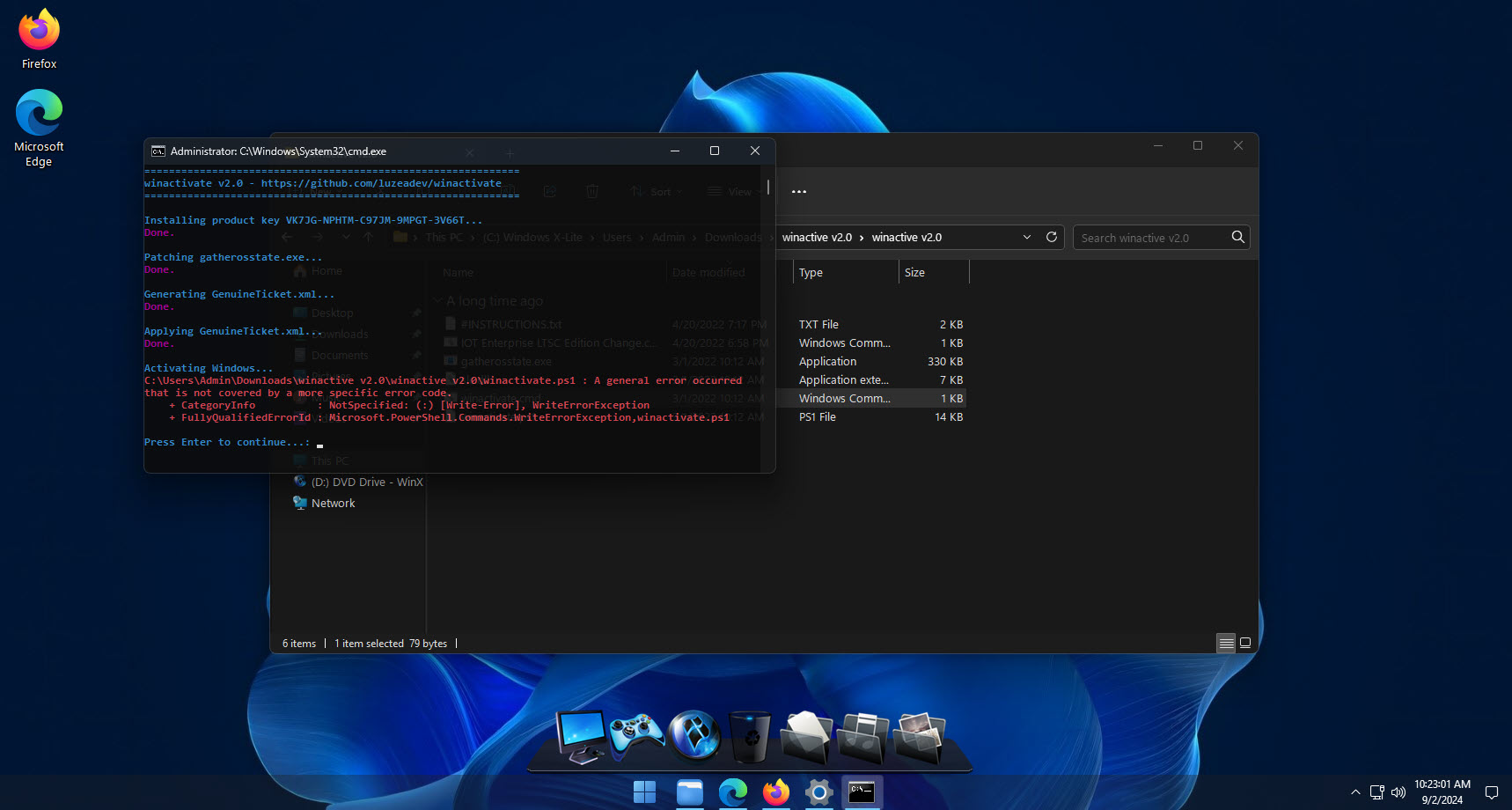Click the Patching gatherosstate.exe line
Image resolution: width=1512 pixels, height=810 pixels.
[233, 258]
